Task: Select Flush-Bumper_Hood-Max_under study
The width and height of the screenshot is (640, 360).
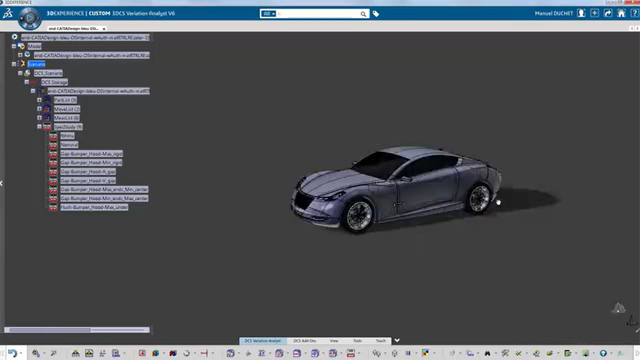Action: [x=94, y=207]
